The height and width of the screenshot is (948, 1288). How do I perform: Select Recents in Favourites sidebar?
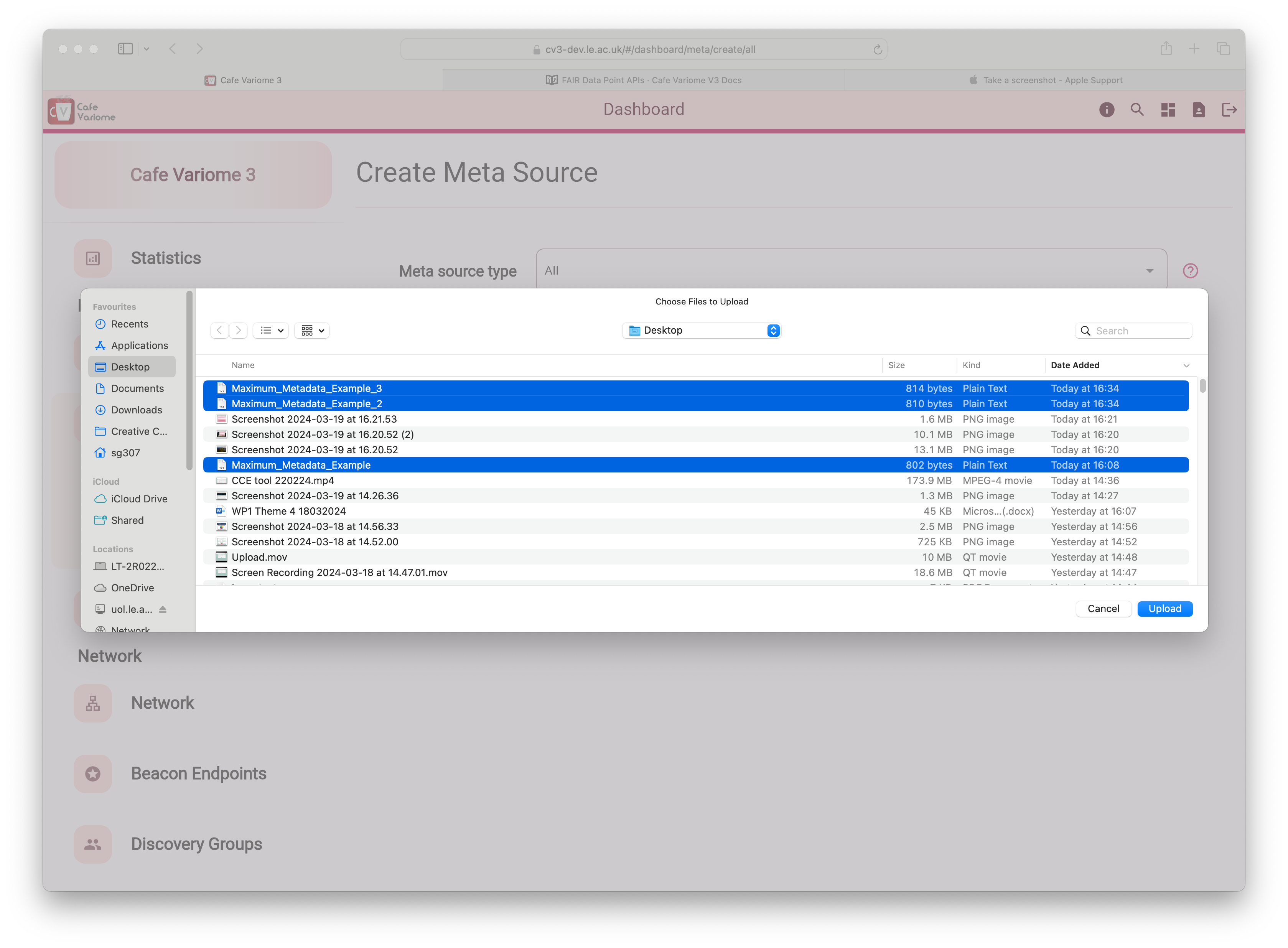pyautogui.click(x=132, y=324)
